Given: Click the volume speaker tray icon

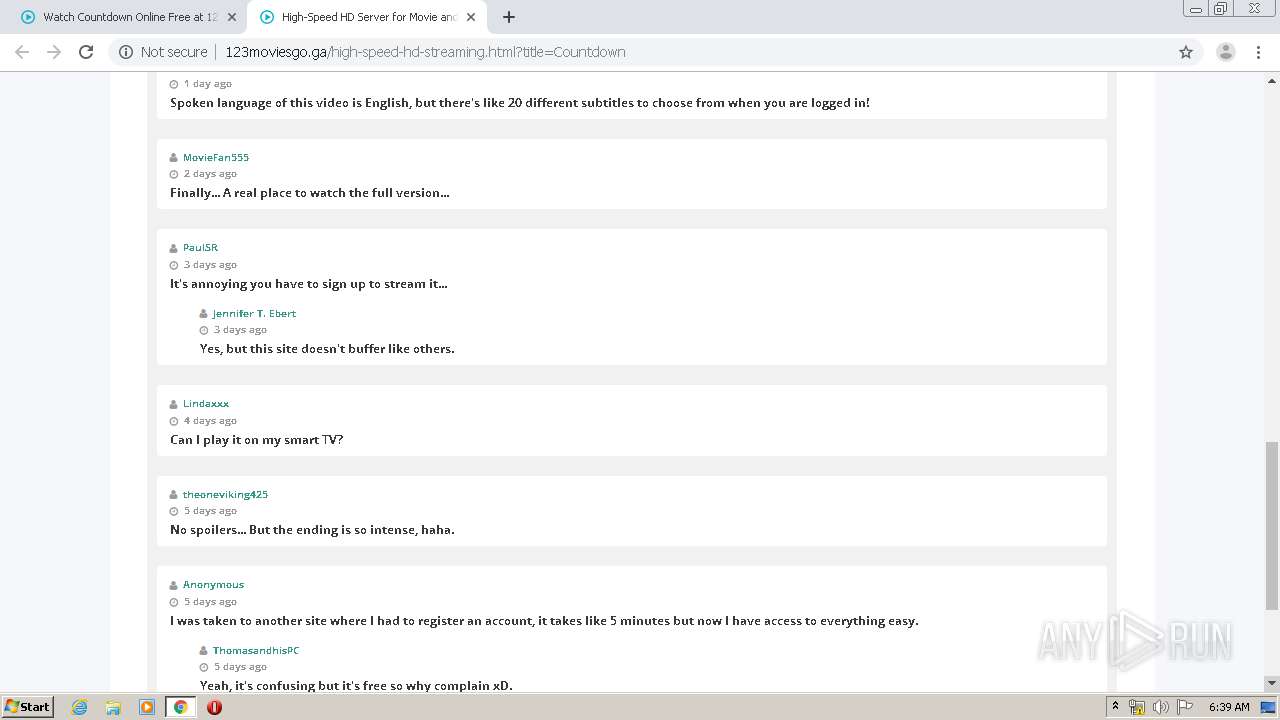Looking at the screenshot, I should (x=1161, y=707).
